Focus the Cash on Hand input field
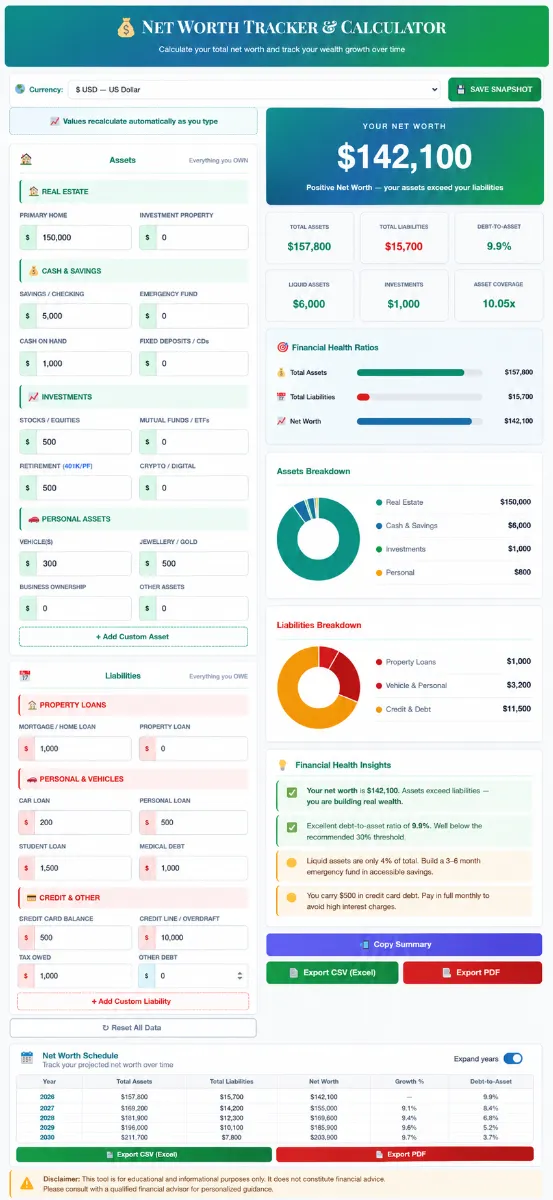 point(75,363)
